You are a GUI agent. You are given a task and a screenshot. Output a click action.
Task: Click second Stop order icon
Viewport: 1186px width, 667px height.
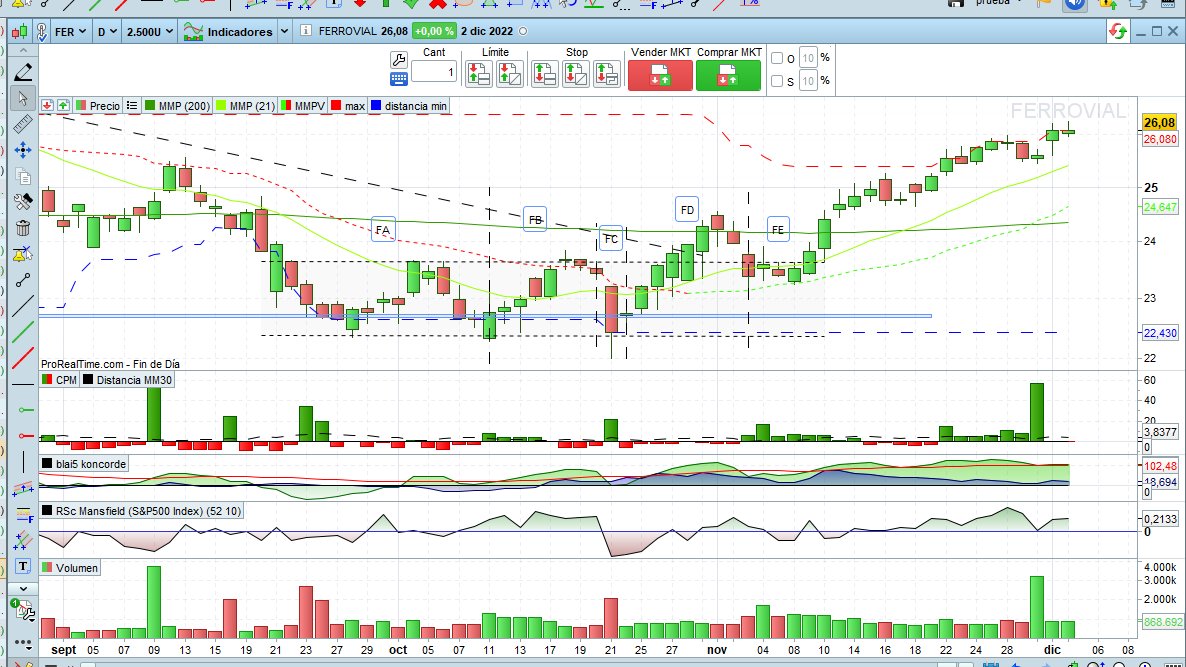(576, 74)
